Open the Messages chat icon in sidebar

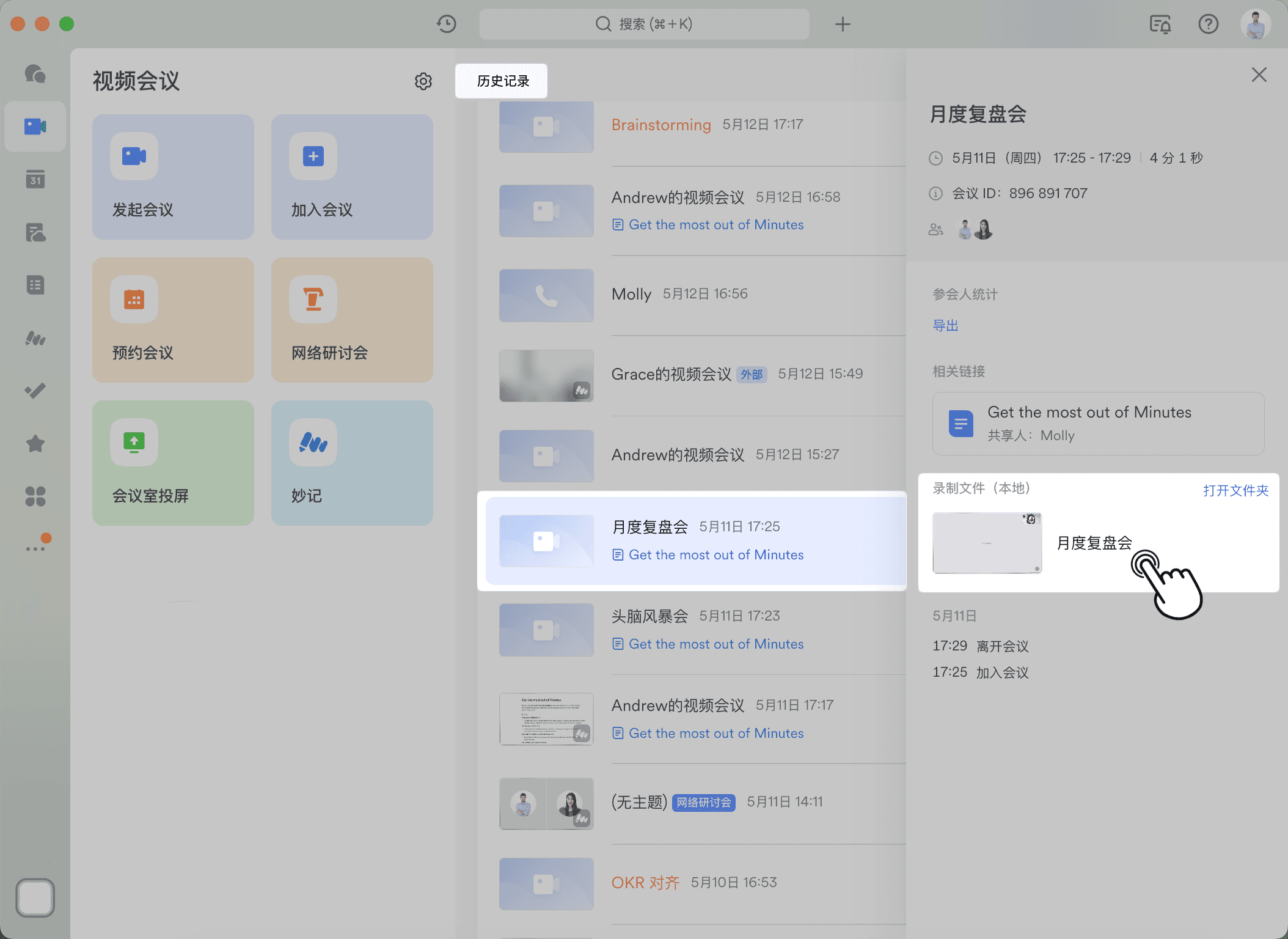point(35,73)
